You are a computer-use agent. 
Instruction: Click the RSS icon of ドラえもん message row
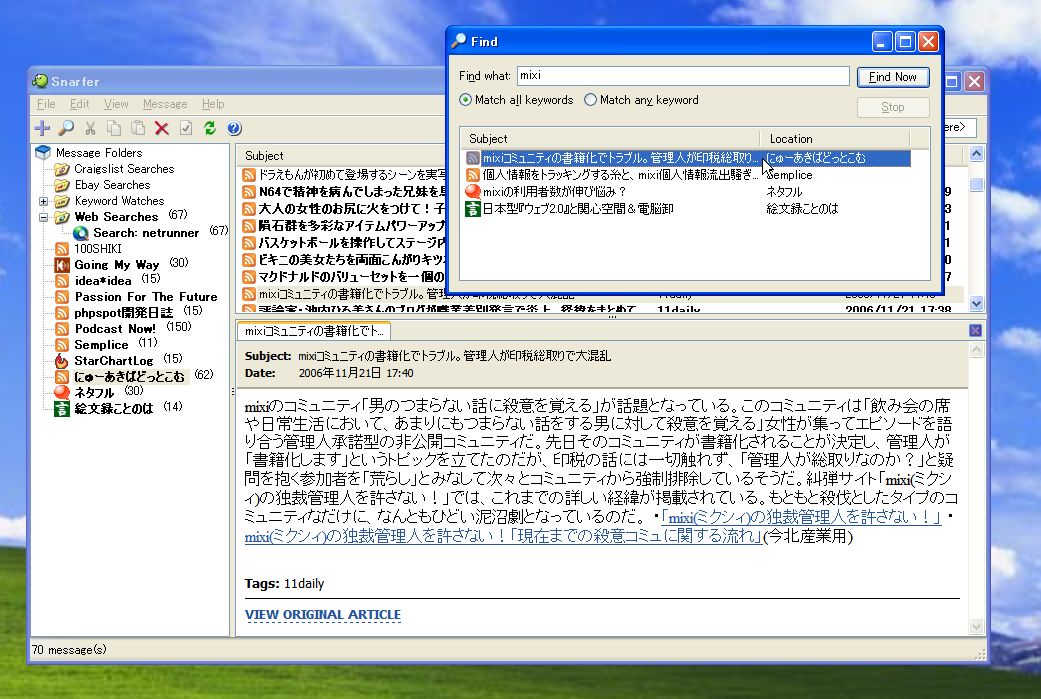[x=249, y=175]
